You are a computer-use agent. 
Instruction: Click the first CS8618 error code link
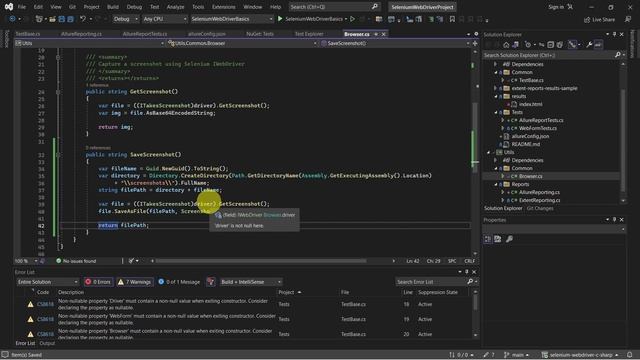tap(45, 304)
